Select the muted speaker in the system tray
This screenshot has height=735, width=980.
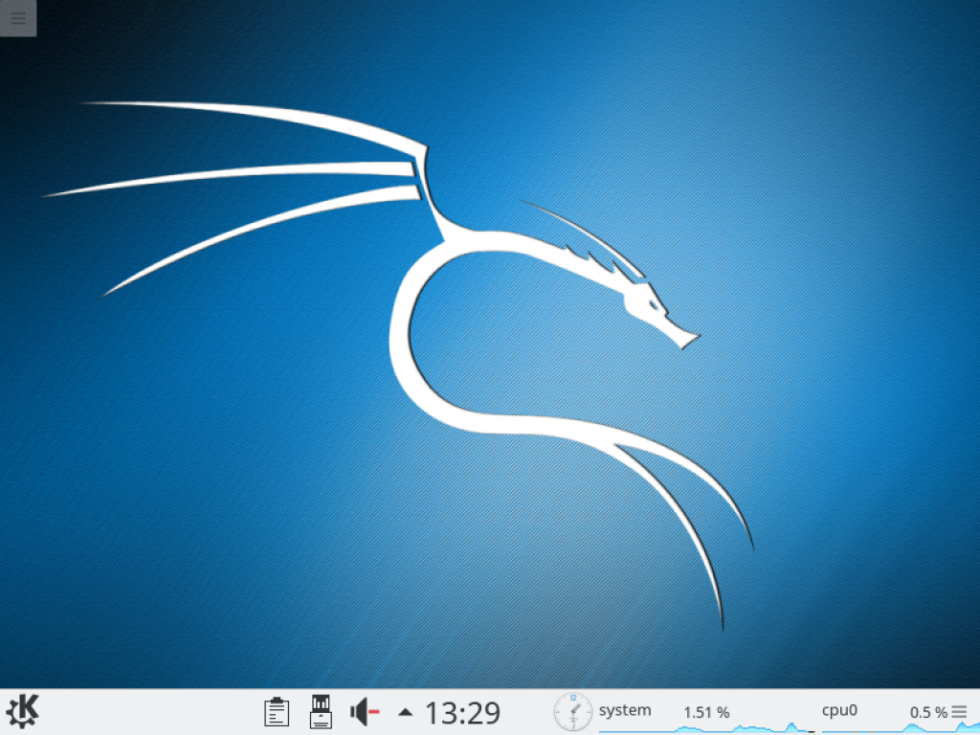pos(362,711)
